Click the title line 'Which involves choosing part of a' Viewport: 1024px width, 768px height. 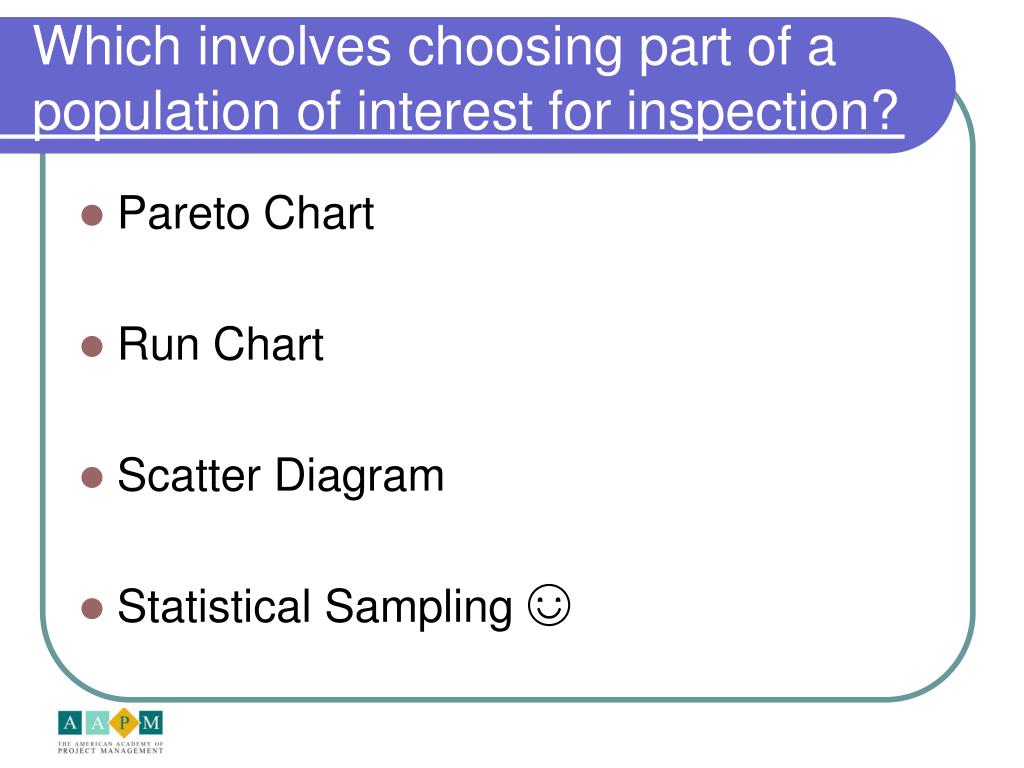click(434, 47)
